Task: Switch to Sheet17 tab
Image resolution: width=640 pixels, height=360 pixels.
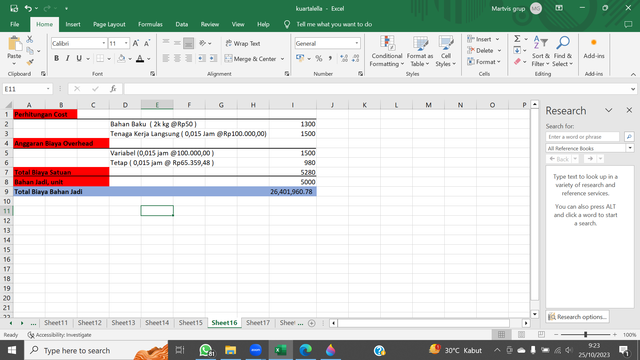Action: pyautogui.click(x=258, y=323)
